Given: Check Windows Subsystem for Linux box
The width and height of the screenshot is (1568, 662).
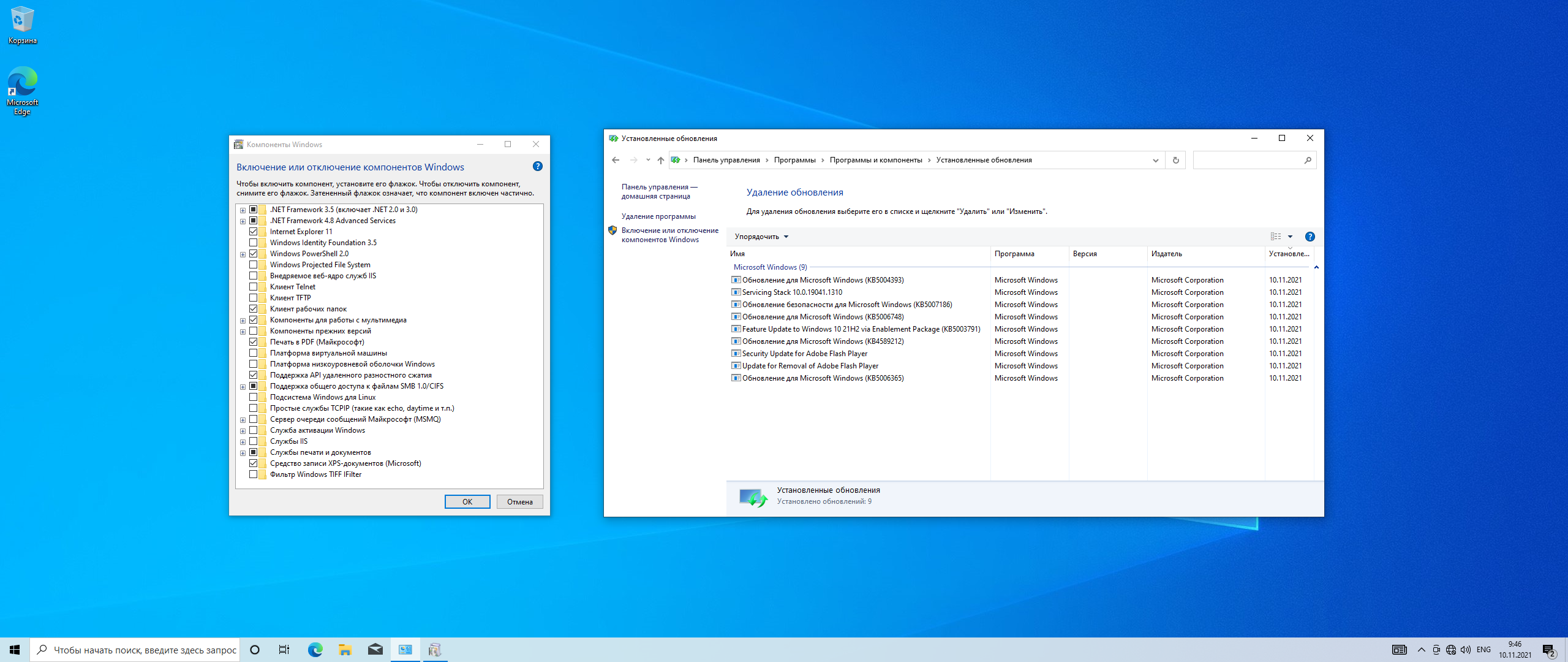Looking at the screenshot, I should pos(253,397).
